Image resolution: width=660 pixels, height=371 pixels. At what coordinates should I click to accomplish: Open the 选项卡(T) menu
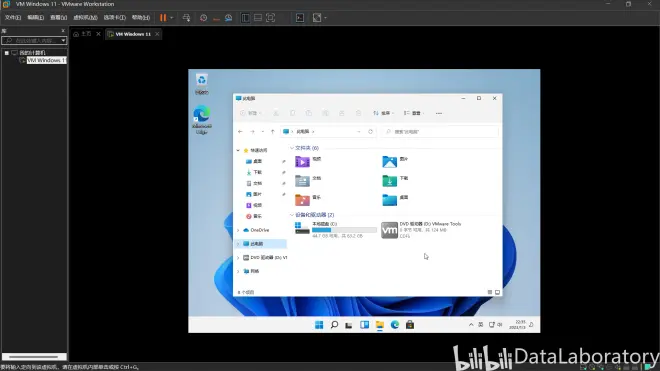(x=114, y=18)
